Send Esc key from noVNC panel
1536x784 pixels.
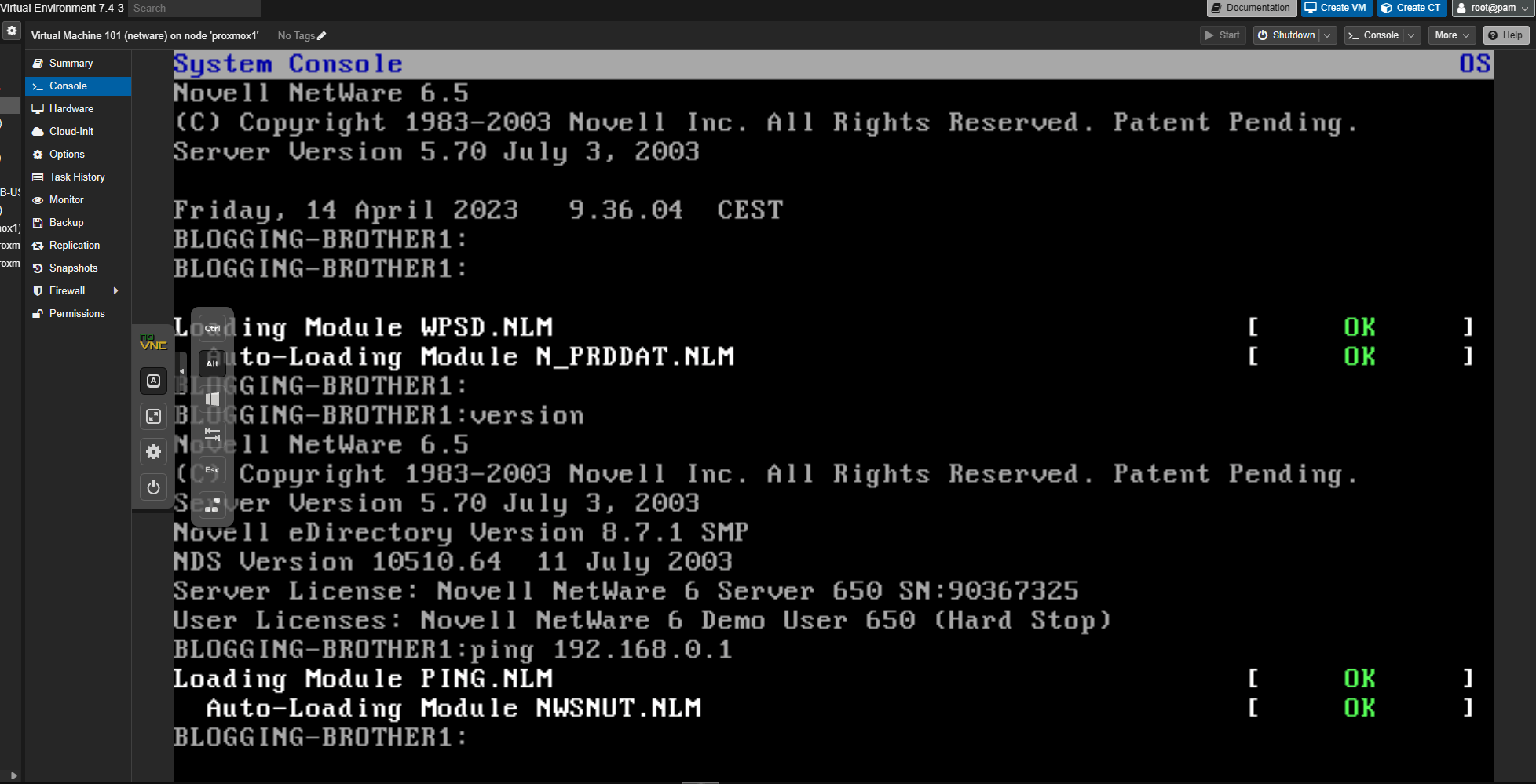click(212, 470)
